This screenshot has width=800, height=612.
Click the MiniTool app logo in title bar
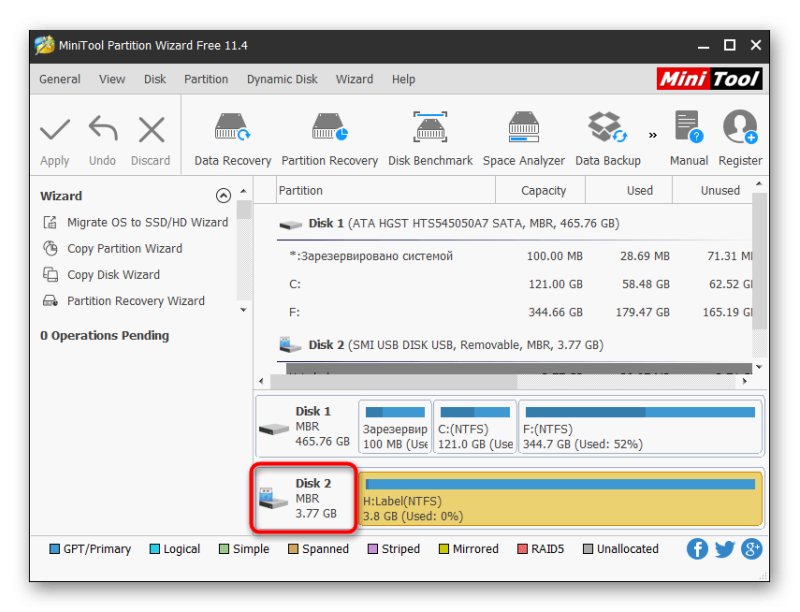point(45,45)
